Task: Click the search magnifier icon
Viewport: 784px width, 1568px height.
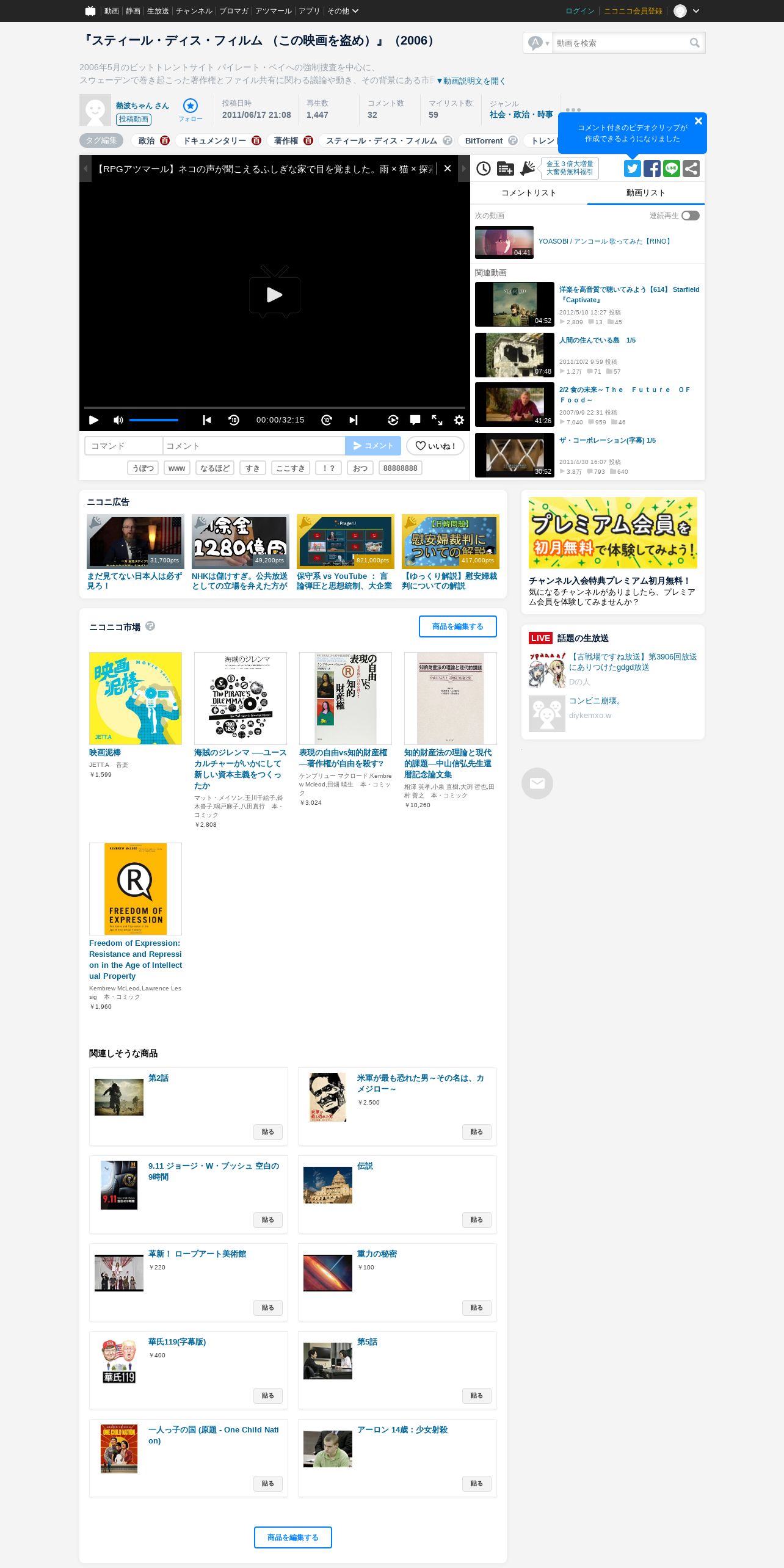Action: pyautogui.click(x=695, y=43)
